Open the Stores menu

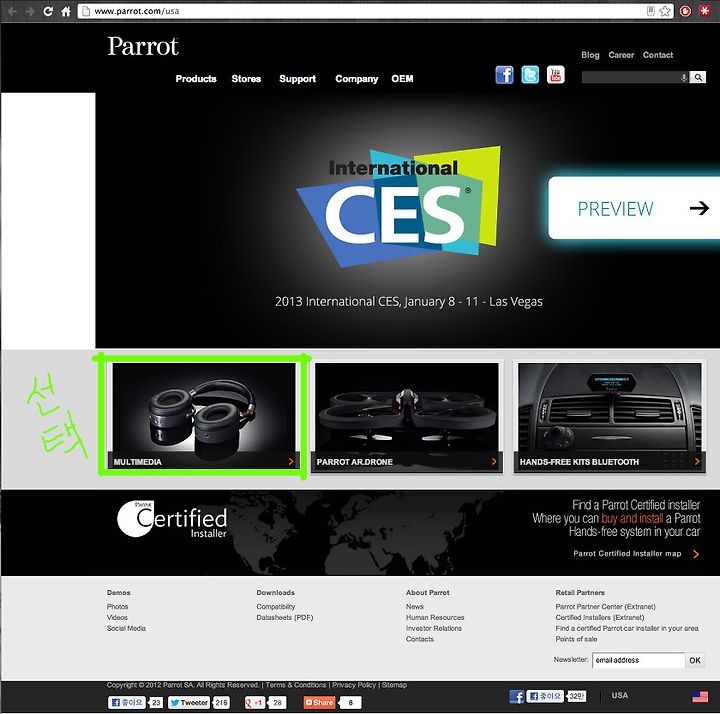(x=246, y=79)
